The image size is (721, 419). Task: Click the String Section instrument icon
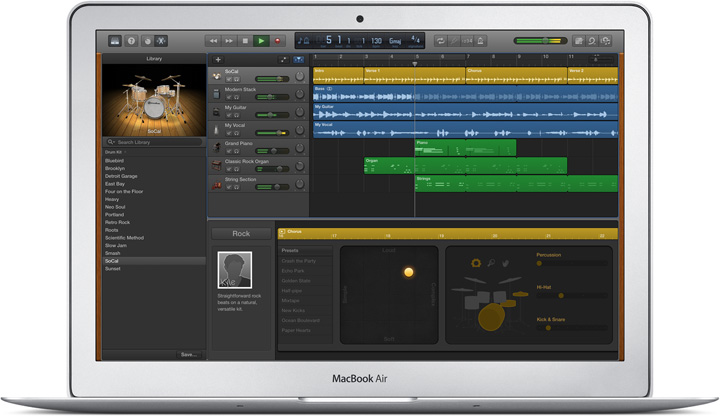[x=216, y=183]
